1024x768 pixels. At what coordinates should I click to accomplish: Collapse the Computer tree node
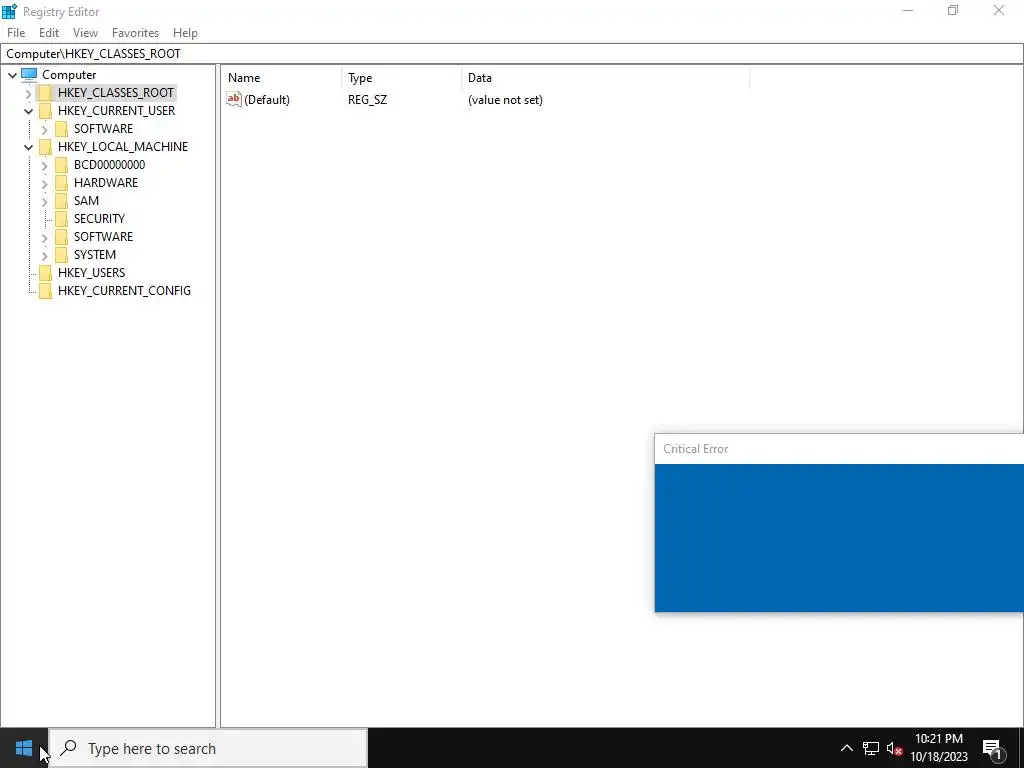(x=12, y=75)
